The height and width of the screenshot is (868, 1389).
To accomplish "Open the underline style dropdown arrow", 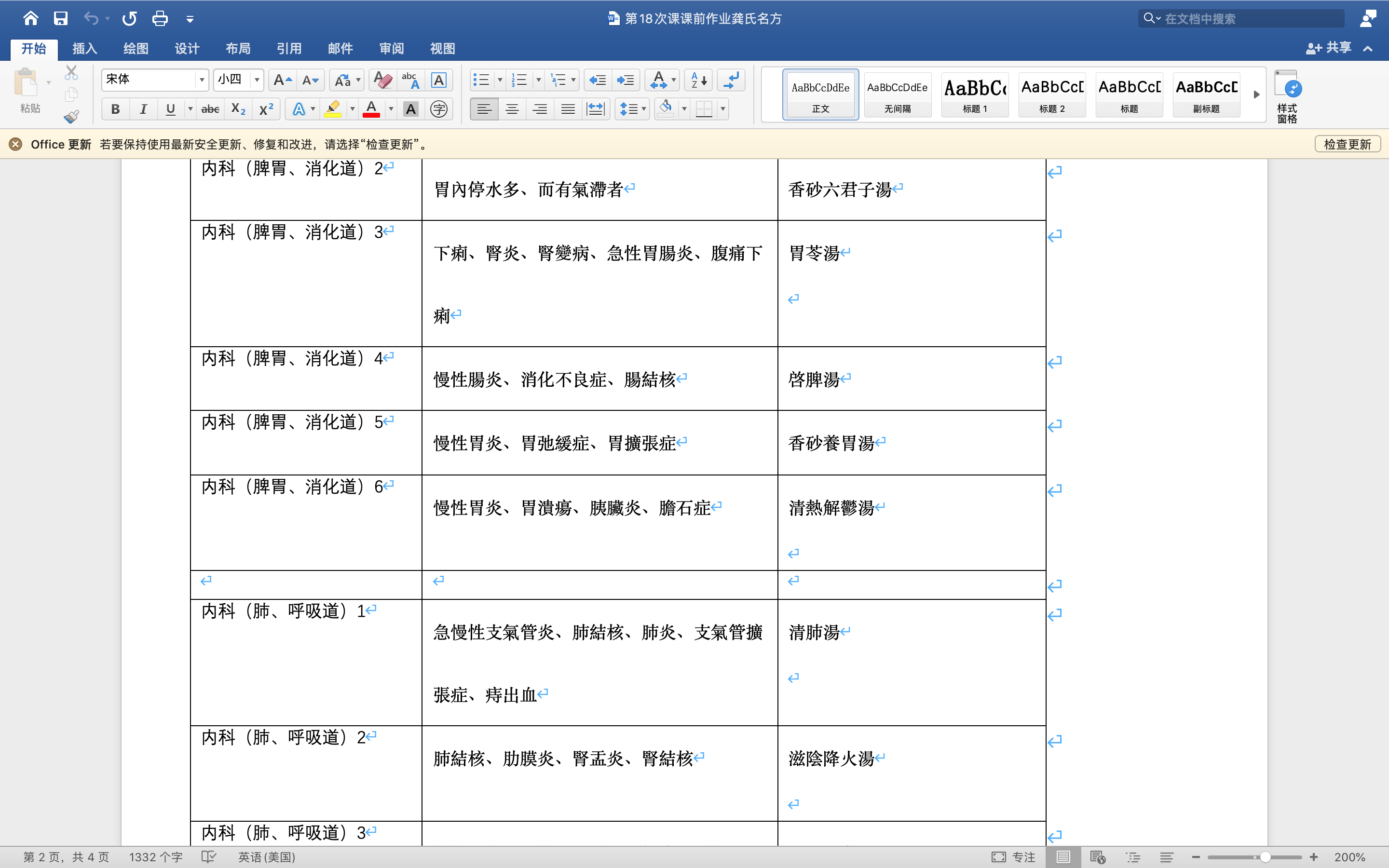I will coord(190,109).
